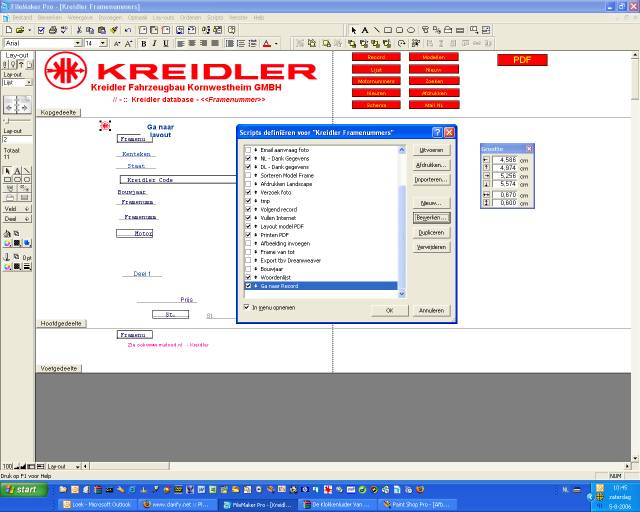
Task: Select the 'Woordenlijst' script row
Action: [x=320, y=278]
